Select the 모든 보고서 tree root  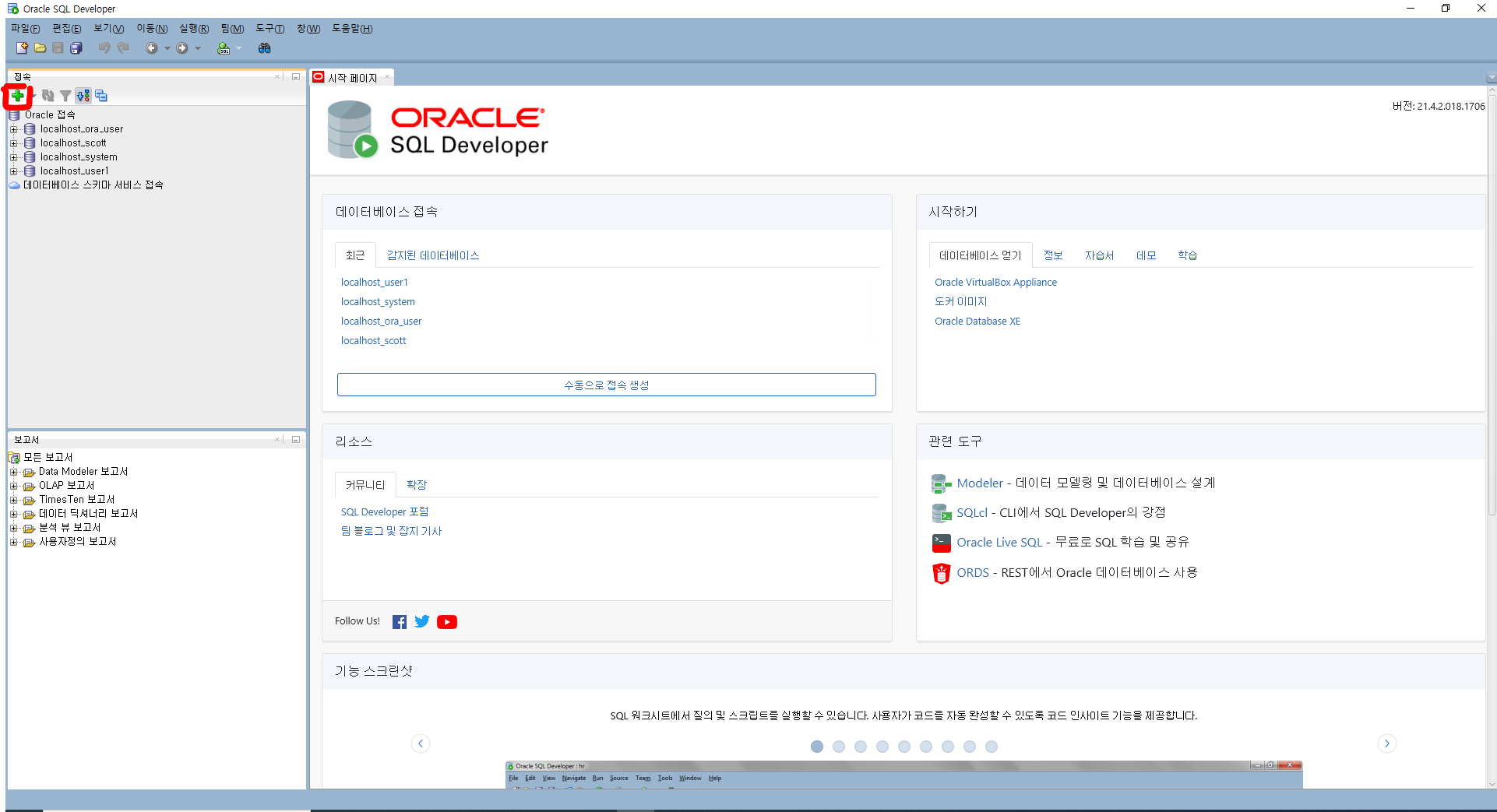point(48,458)
